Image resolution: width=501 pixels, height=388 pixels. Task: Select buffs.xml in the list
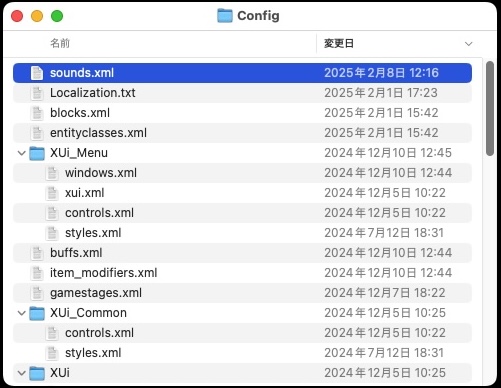[242, 253]
